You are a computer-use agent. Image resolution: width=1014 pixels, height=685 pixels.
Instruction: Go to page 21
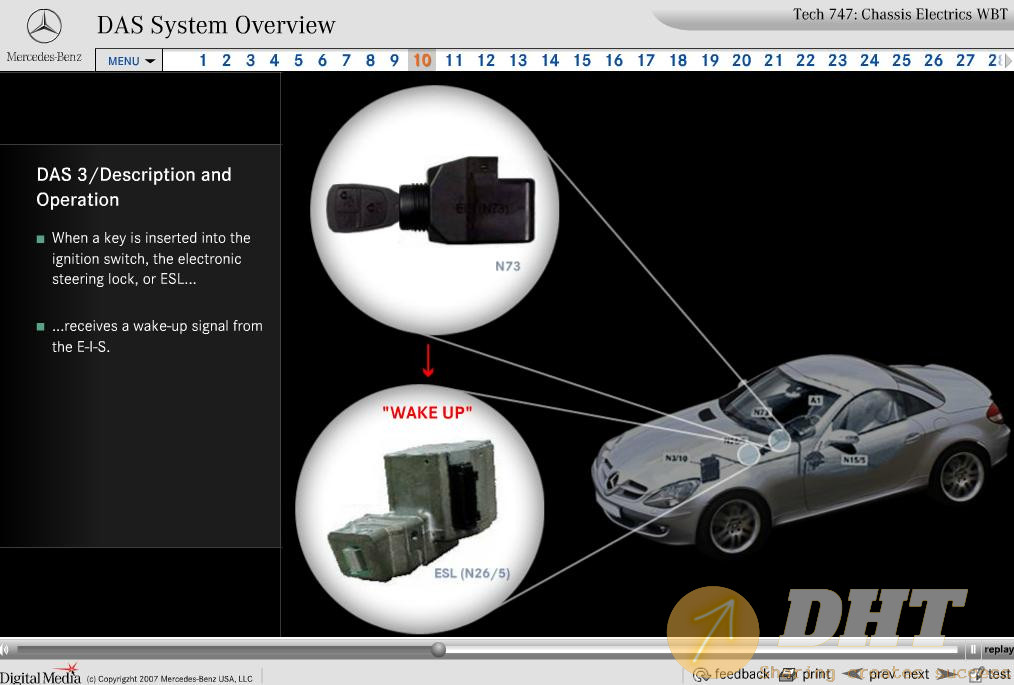[x=773, y=61]
